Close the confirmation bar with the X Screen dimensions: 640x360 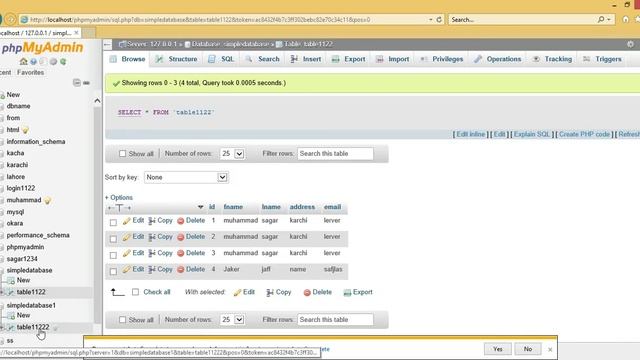tap(550, 349)
